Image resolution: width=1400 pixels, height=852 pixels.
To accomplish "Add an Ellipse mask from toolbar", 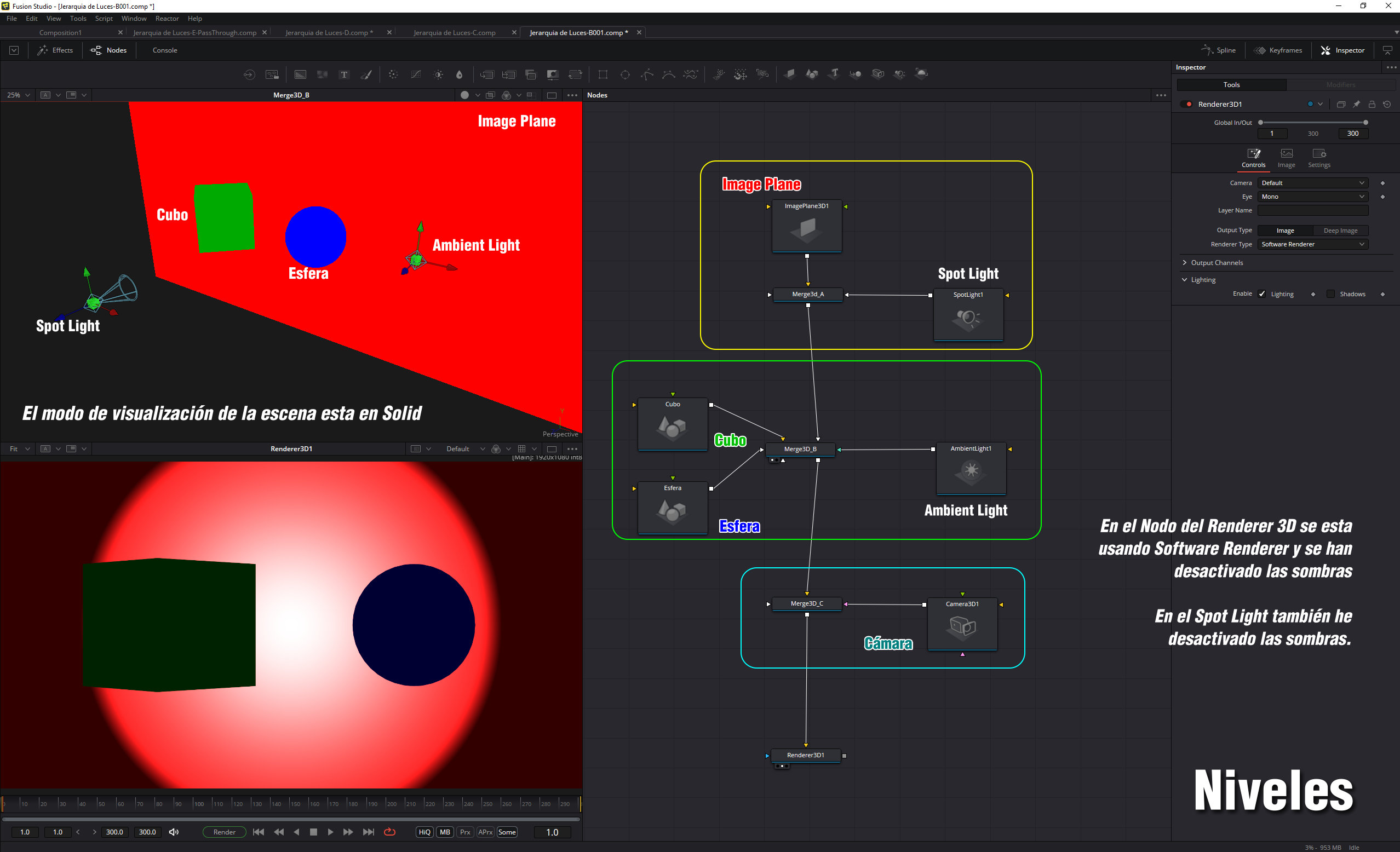I will tap(625, 74).
